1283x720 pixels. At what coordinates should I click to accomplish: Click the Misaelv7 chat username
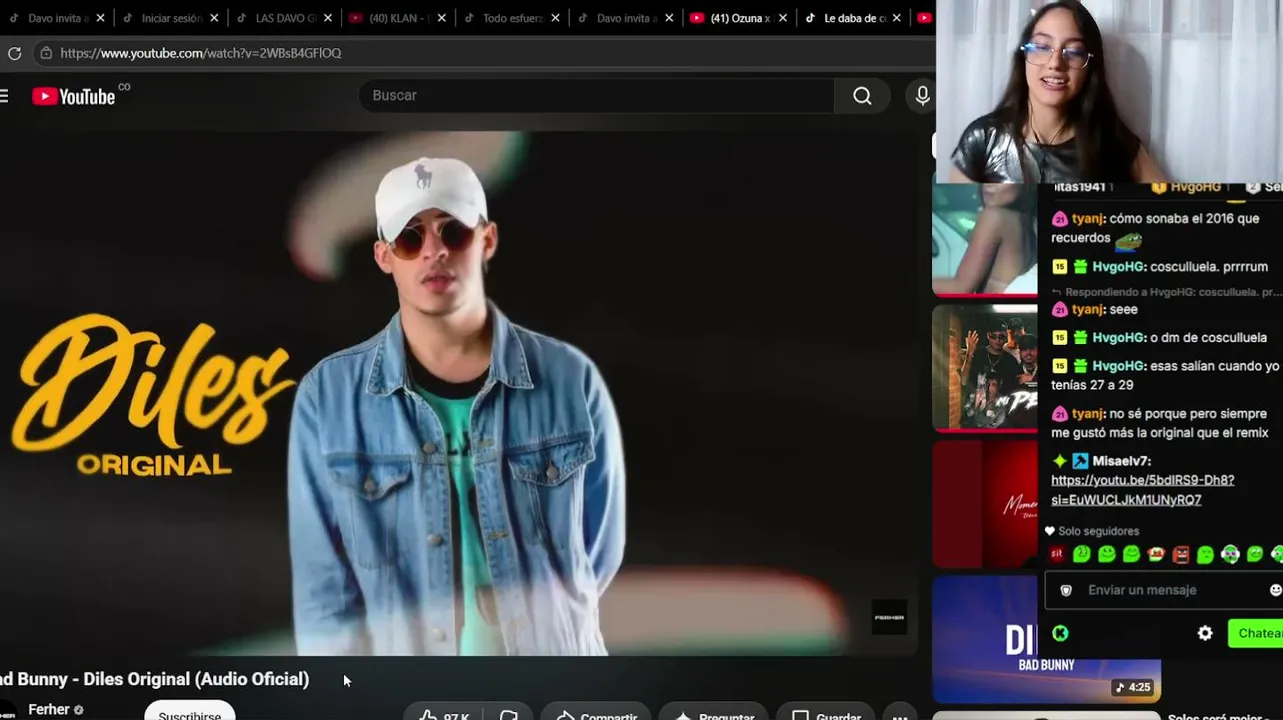pos(1122,461)
